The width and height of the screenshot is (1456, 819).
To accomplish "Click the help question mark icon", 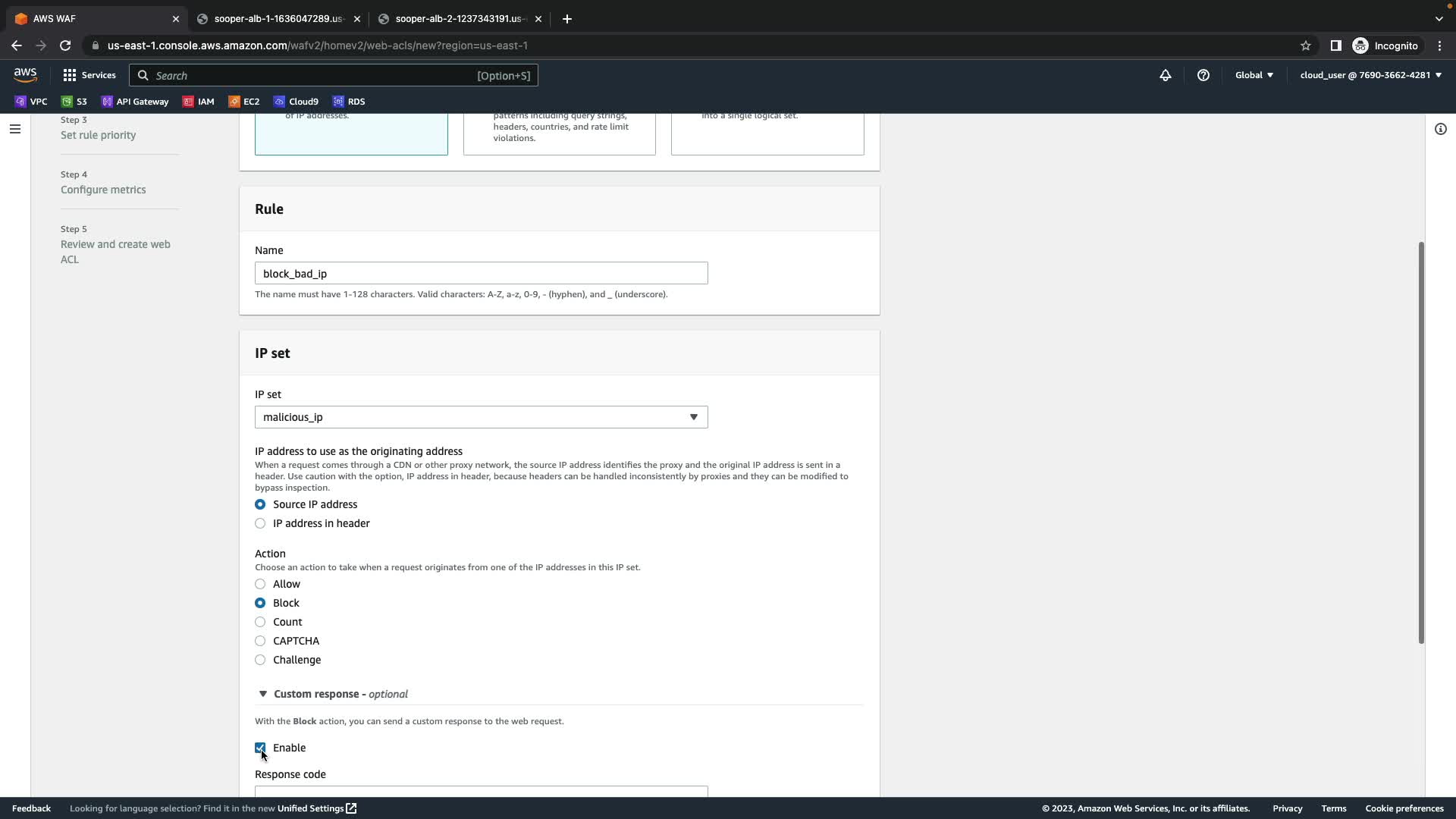I will [x=1203, y=75].
